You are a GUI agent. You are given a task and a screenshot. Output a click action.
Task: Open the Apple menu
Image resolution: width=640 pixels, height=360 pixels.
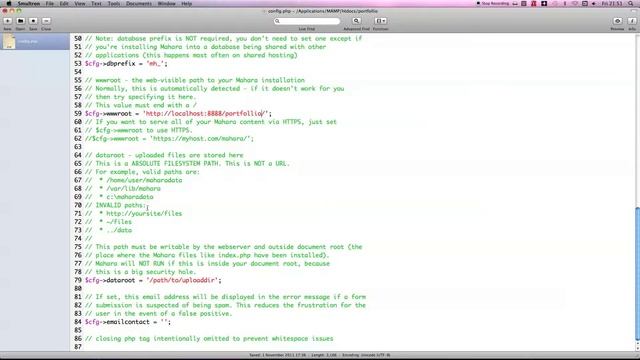coord(9,3)
